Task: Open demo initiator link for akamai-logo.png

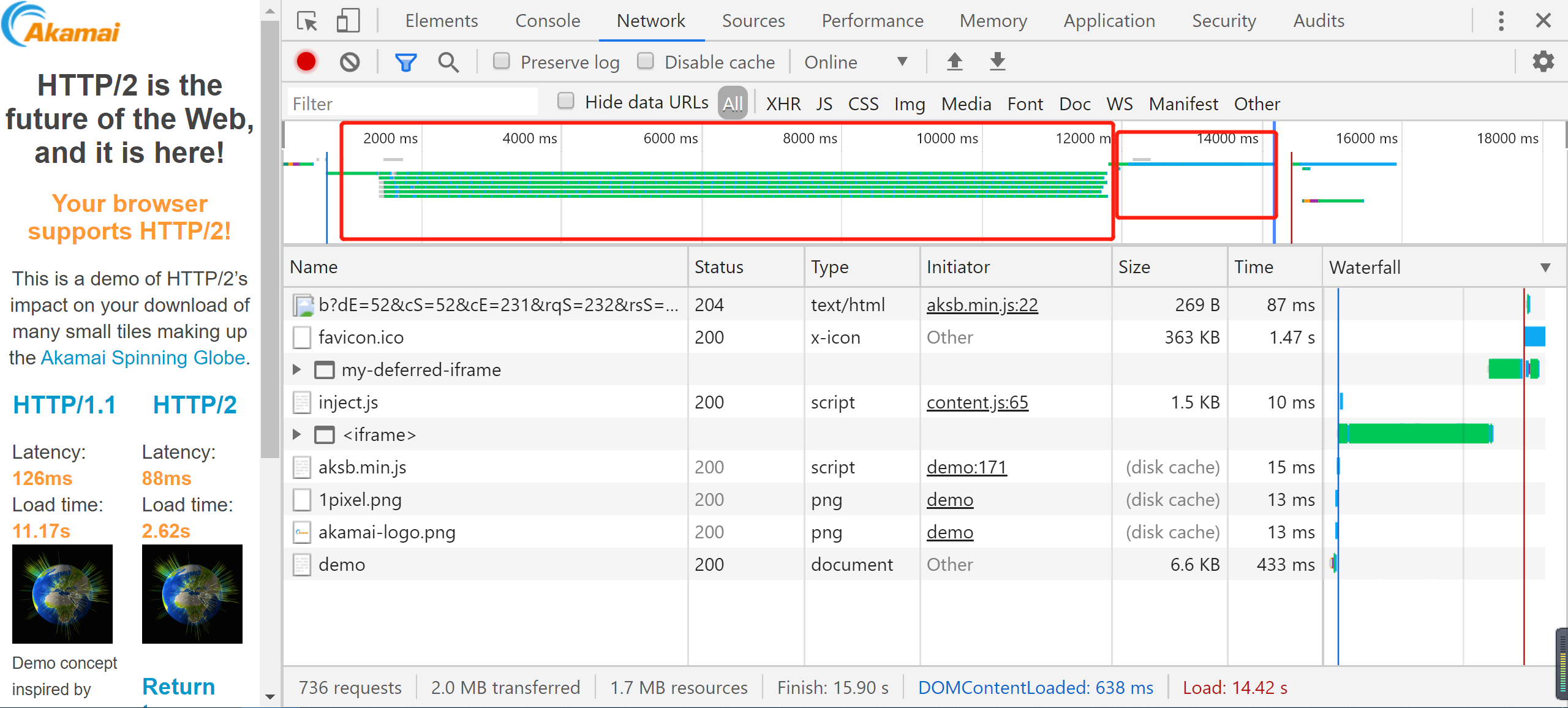Action: coord(949,532)
